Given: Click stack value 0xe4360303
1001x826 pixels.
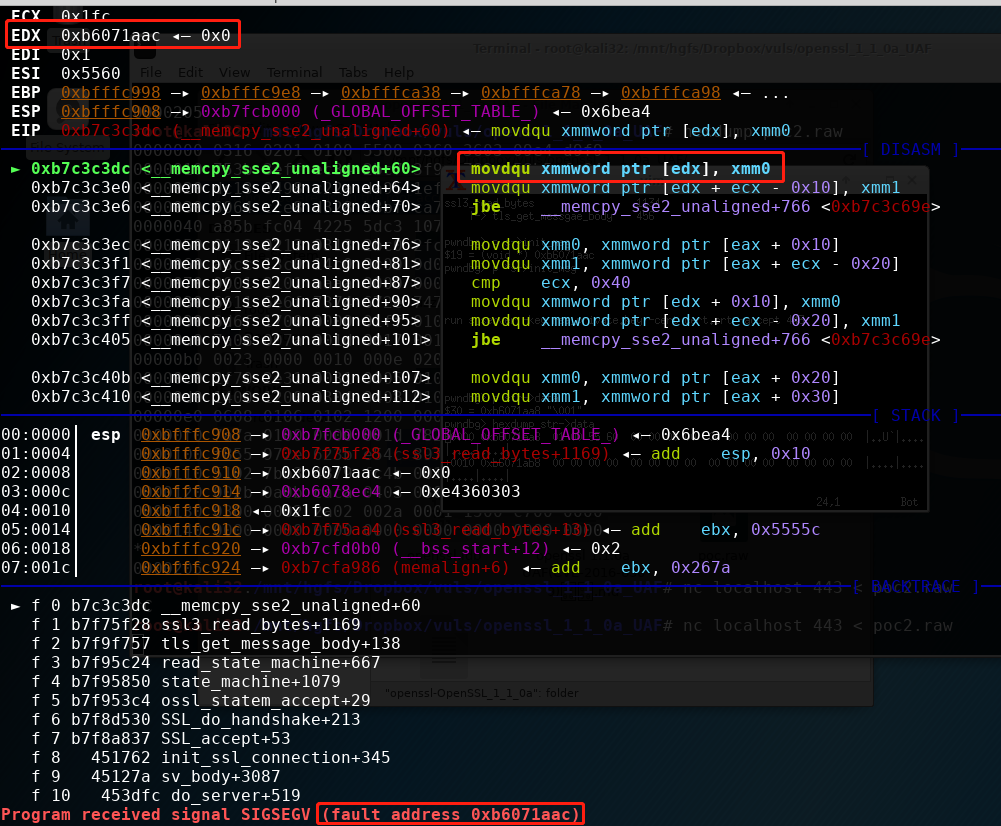Looking at the screenshot, I should (470, 492).
